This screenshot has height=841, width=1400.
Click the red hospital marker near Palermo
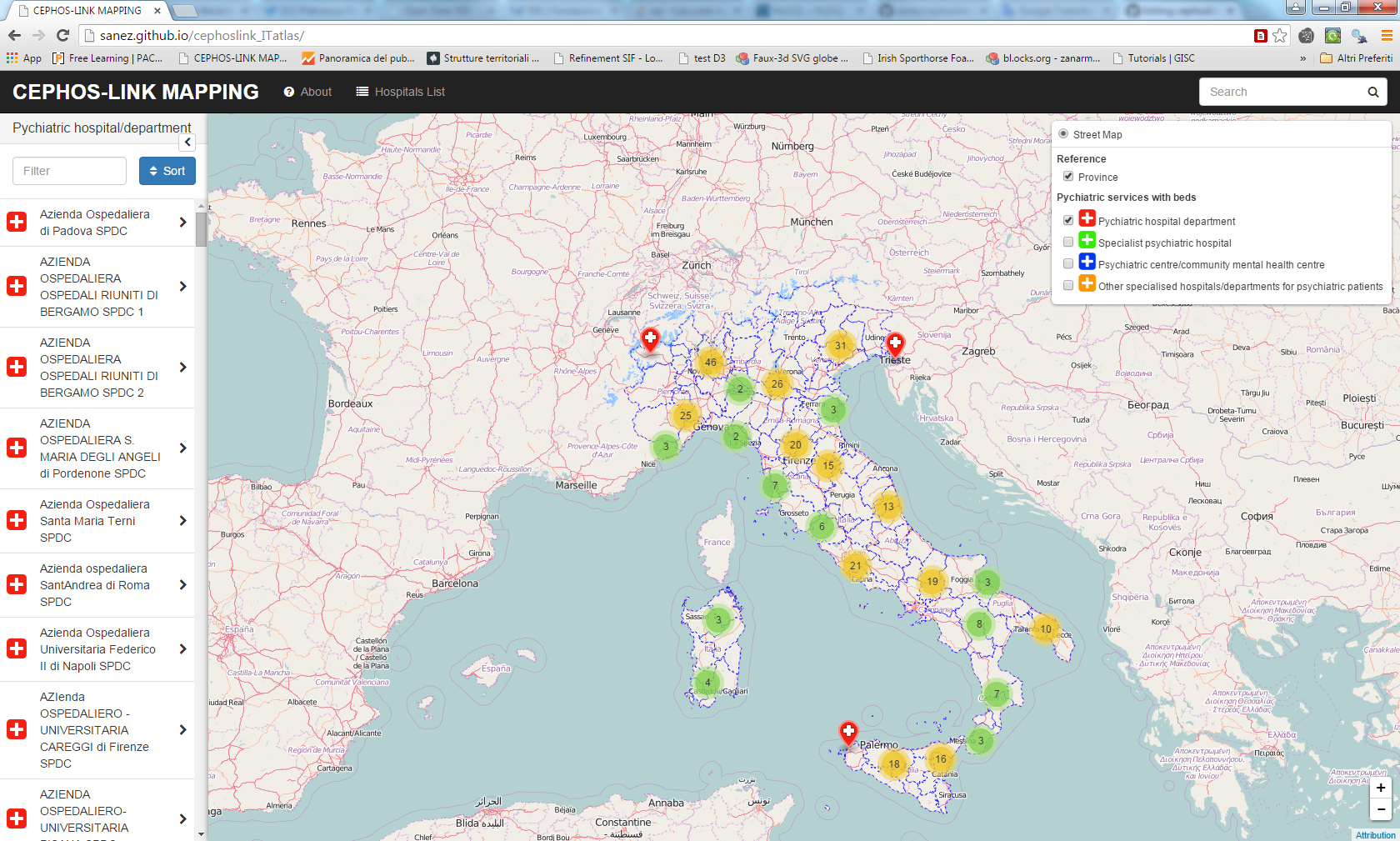(848, 733)
